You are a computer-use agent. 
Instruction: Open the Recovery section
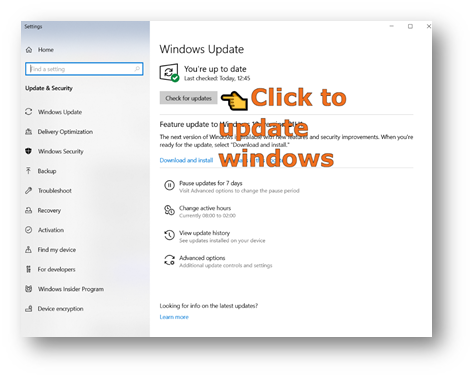49,210
